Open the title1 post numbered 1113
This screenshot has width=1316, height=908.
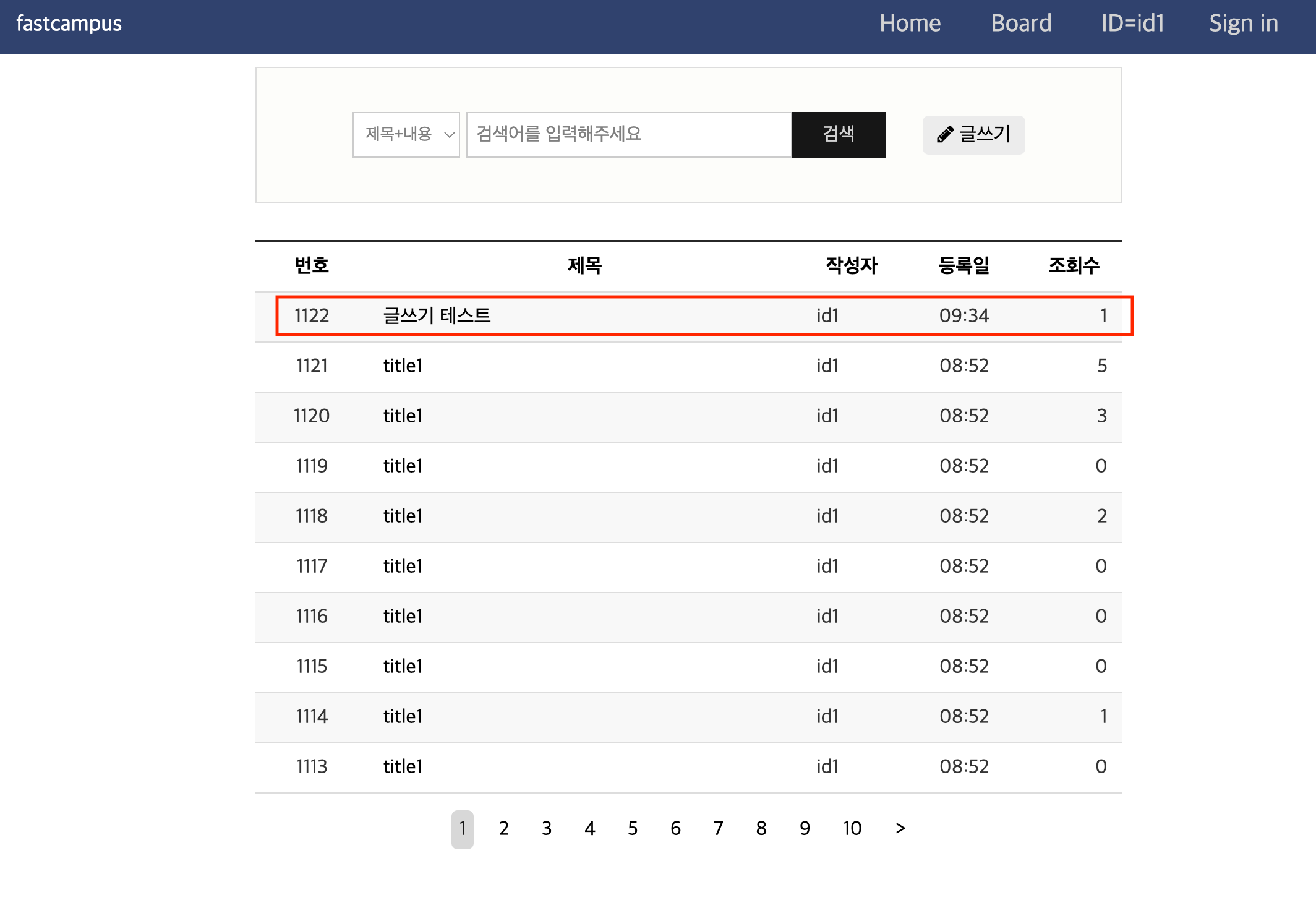tap(403, 766)
